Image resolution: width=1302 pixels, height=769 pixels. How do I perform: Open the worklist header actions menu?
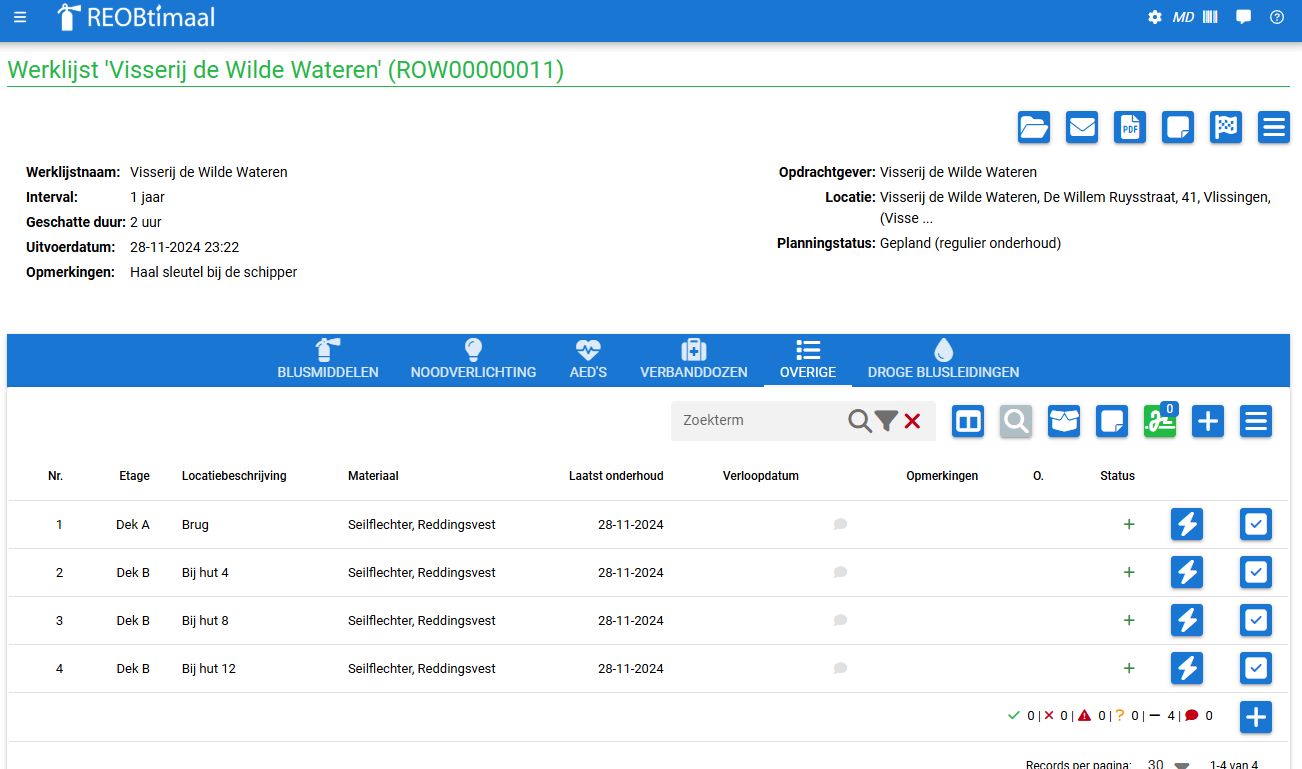(1274, 127)
